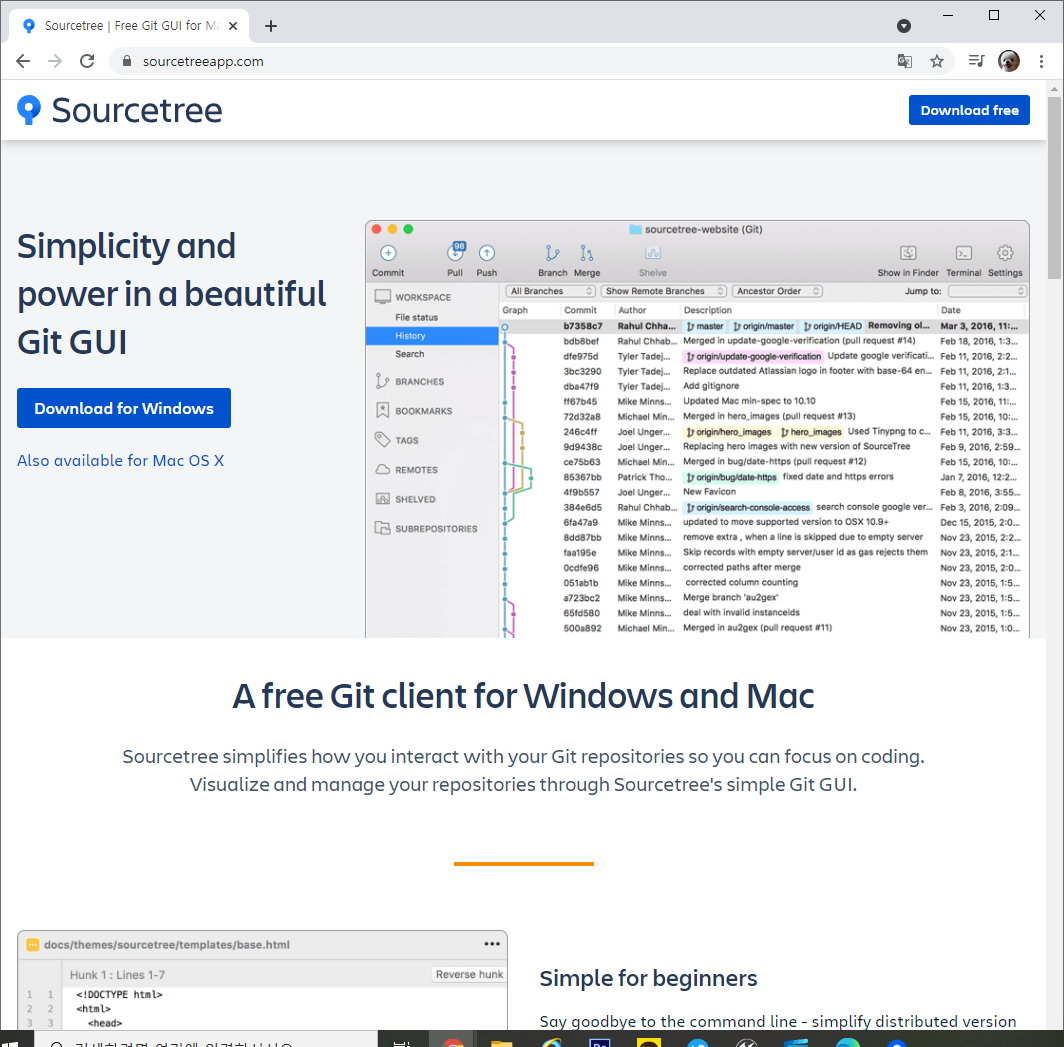Reload the sourcetreeapp.com page
Screen dimensions: 1064x1047
click(x=87, y=61)
